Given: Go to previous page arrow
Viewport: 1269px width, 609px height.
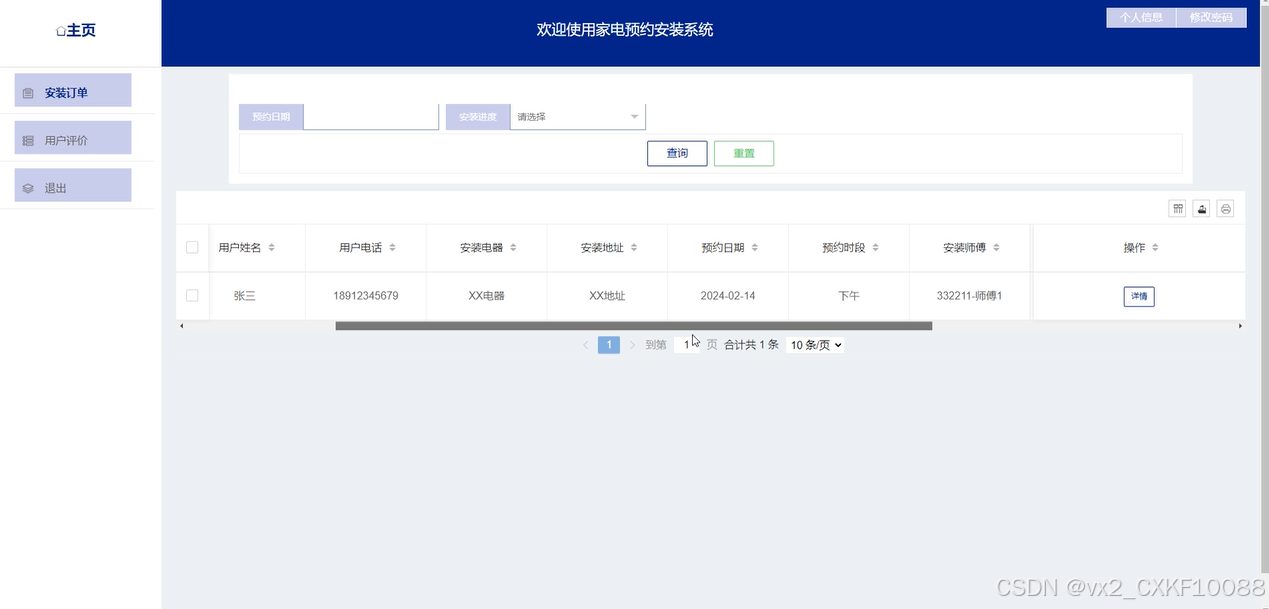Looking at the screenshot, I should pyautogui.click(x=586, y=345).
